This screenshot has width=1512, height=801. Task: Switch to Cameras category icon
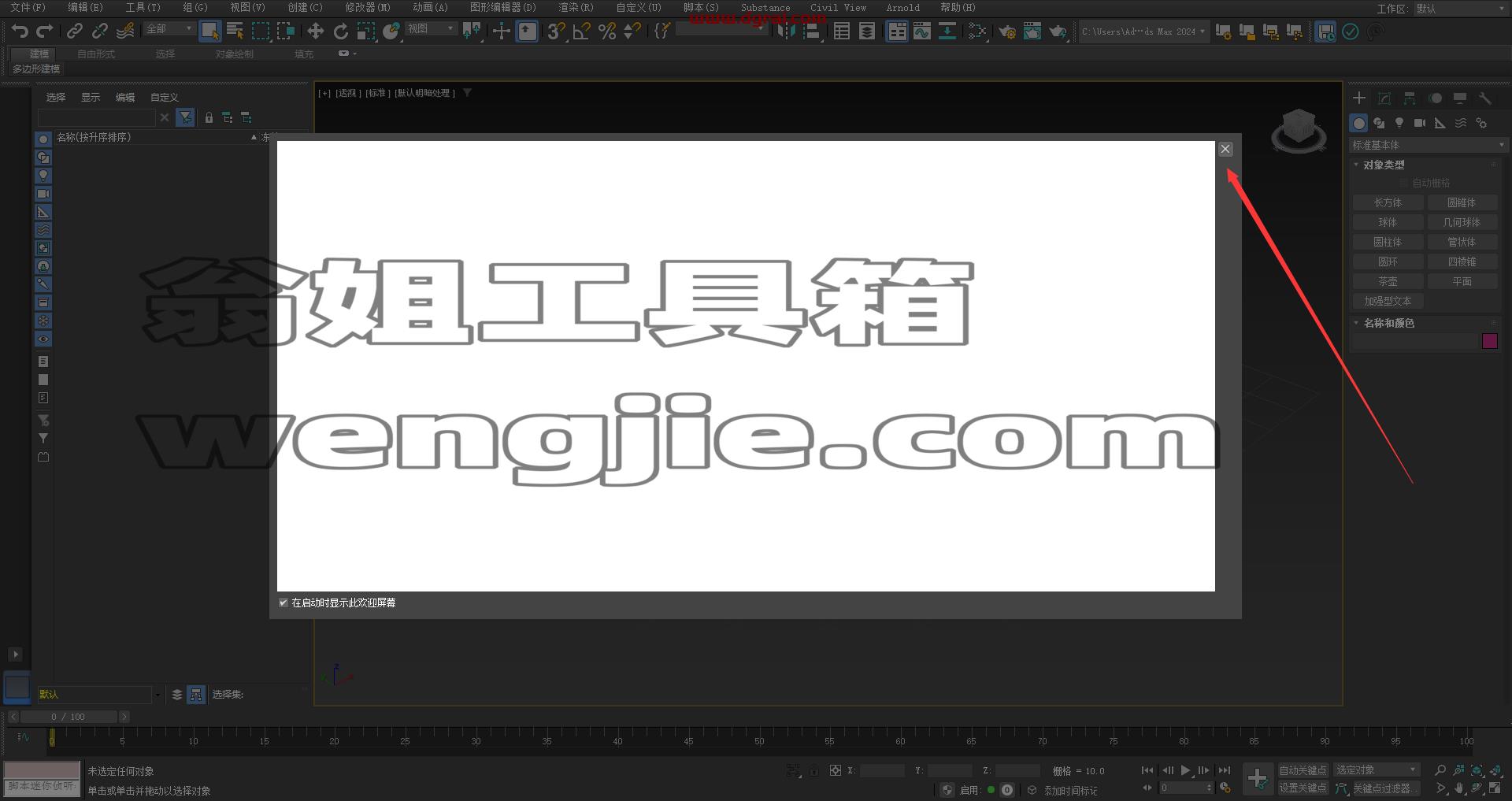point(1420,123)
